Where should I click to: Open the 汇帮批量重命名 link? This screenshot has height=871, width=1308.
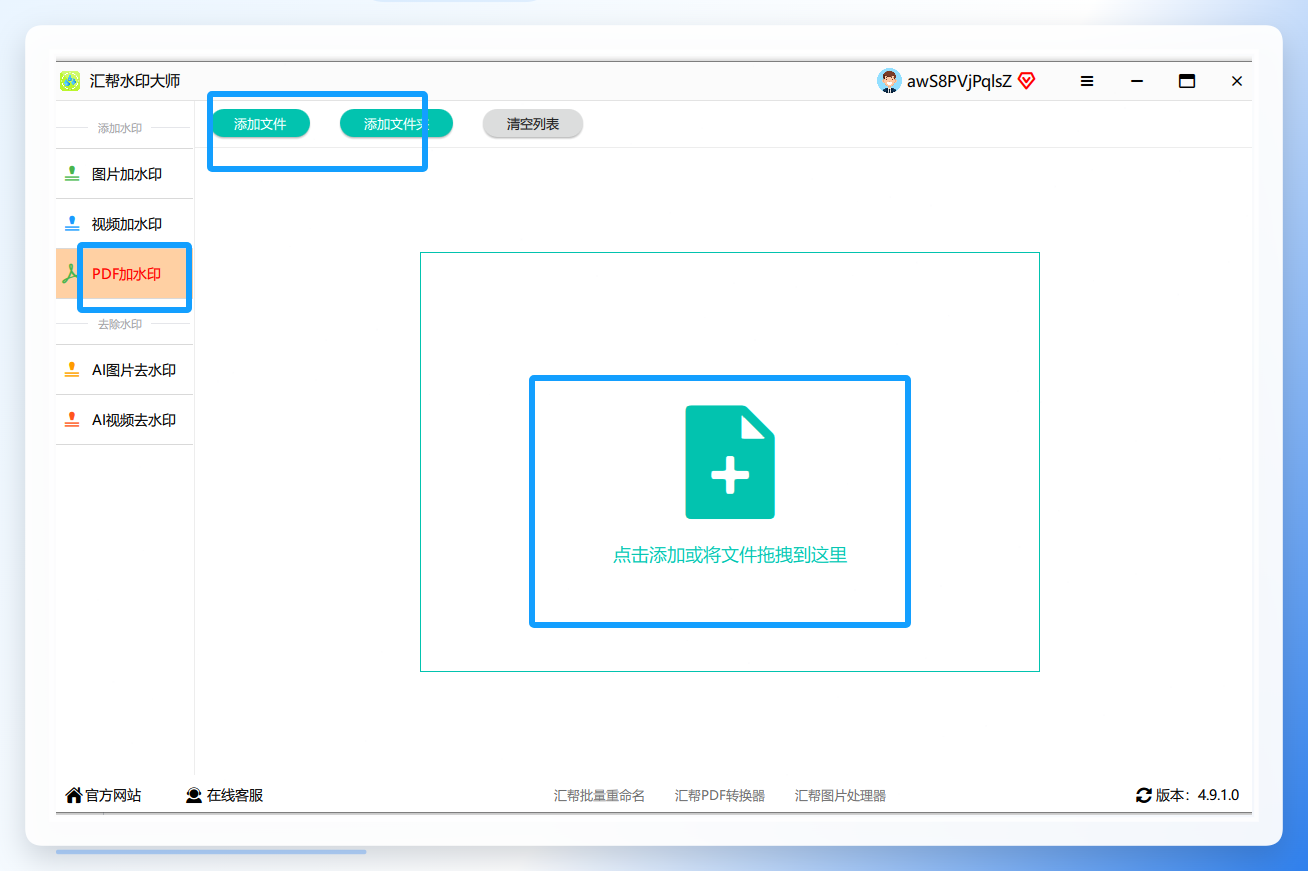600,796
